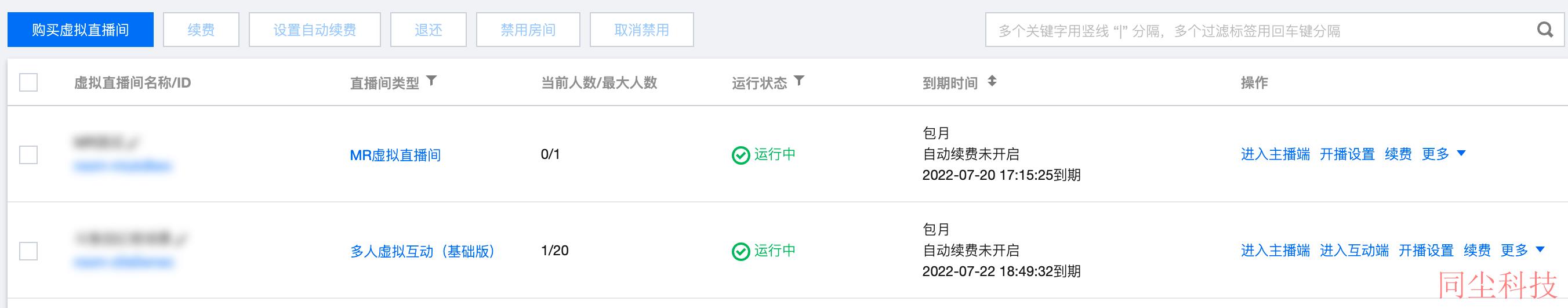This screenshot has width=1568, height=308.
Task: Toggle the select-all header checkbox
Action: (x=28, y=82)
